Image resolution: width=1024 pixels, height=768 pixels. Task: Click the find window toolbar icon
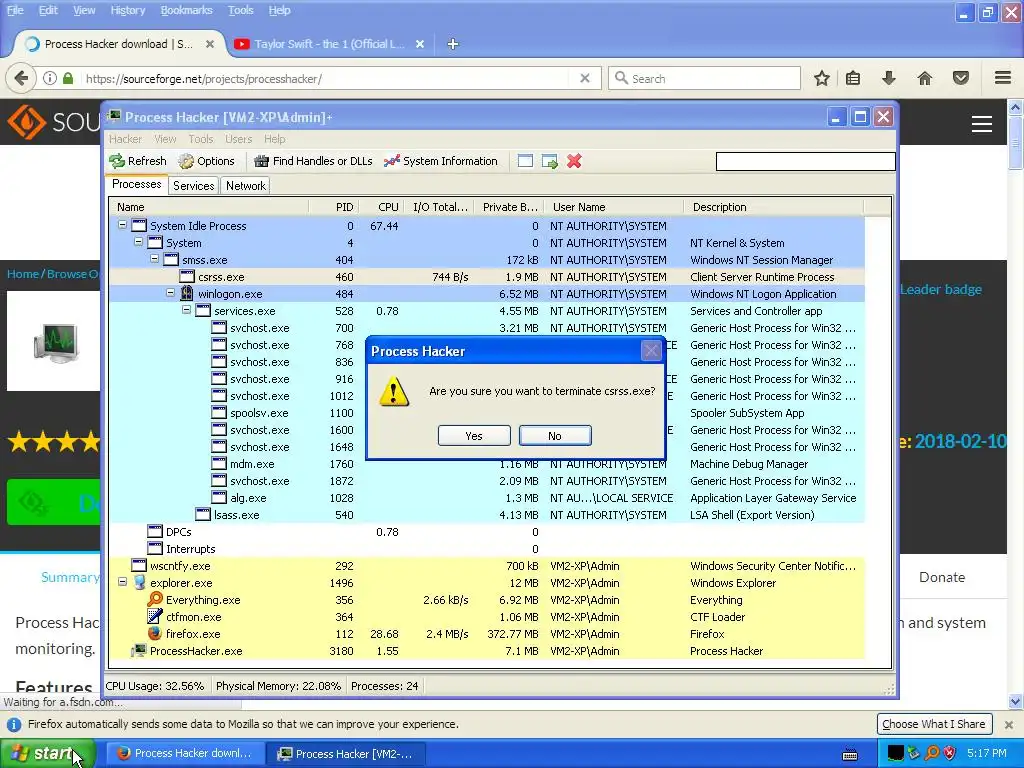(525, 161)
